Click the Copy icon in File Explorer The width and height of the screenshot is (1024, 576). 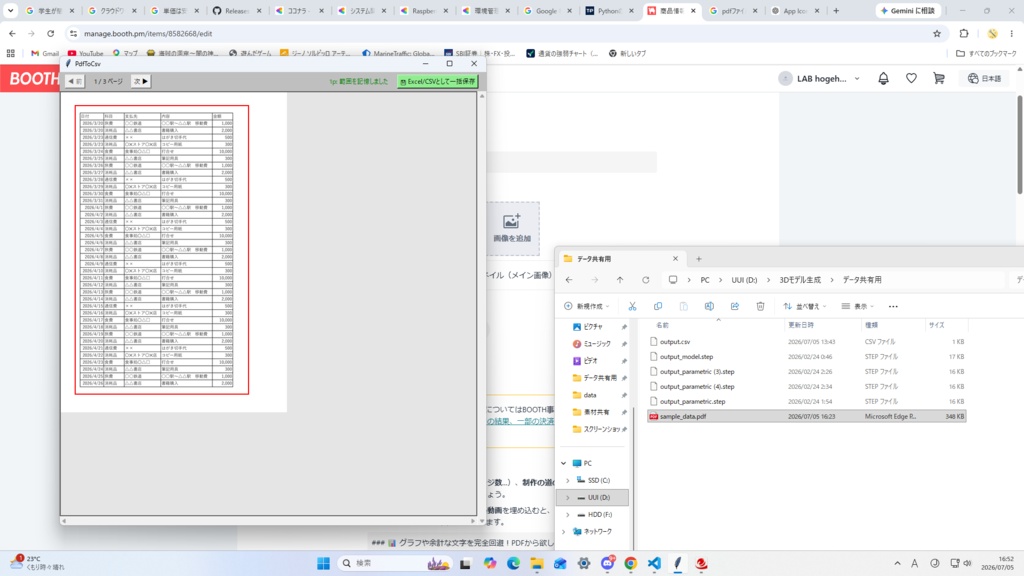point(658,306)
